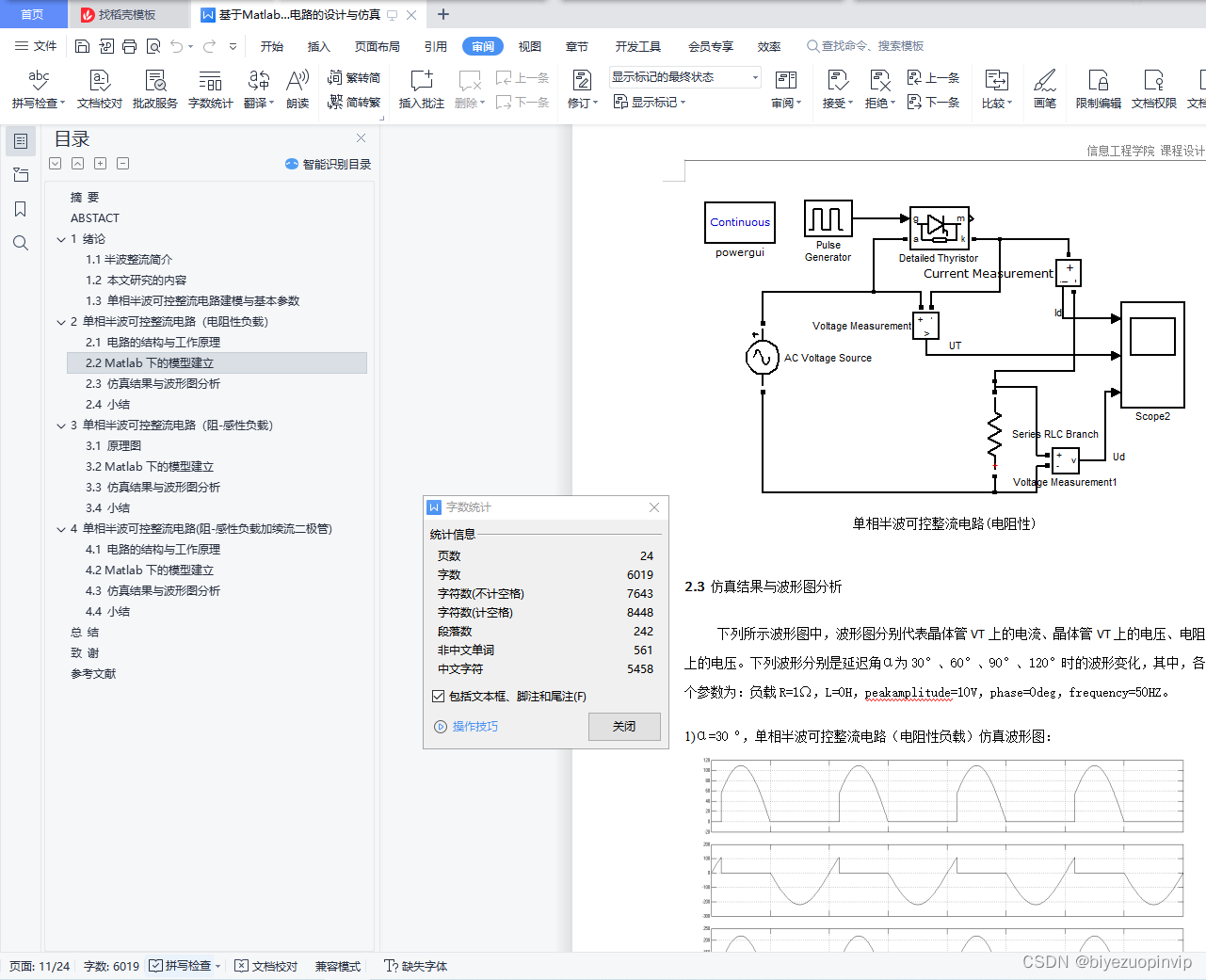Open the batch correction service (批改服务)
1206x980 pixels.
click(154, 89)
